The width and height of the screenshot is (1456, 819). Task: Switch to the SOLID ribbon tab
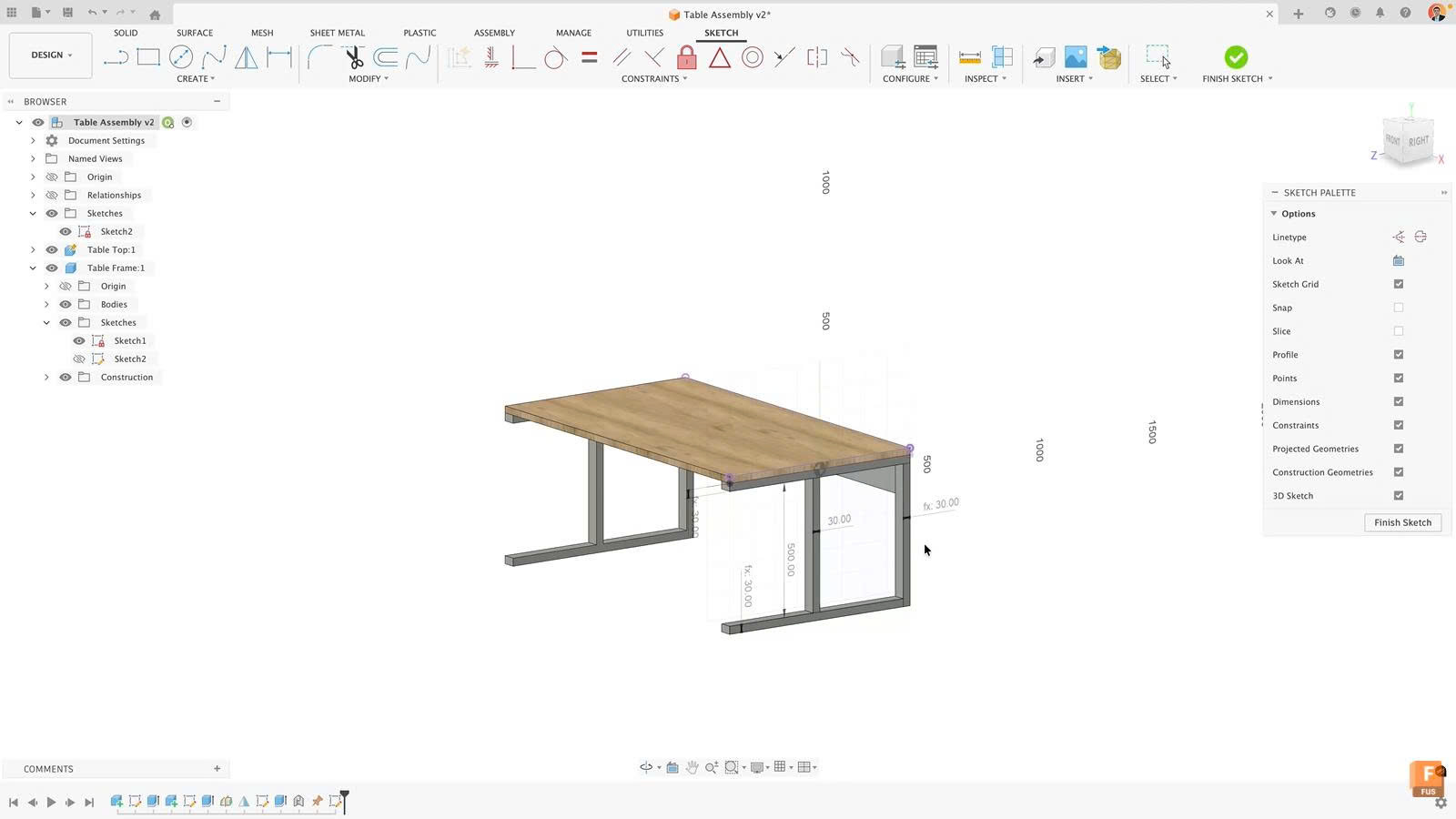126,33
